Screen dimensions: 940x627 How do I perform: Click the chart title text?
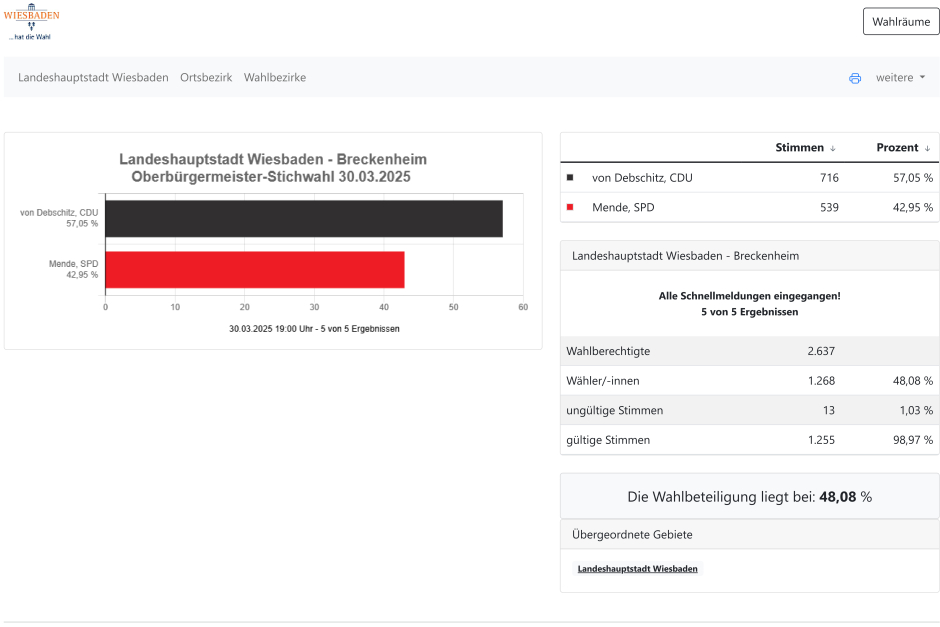click(x=273, y=168)
